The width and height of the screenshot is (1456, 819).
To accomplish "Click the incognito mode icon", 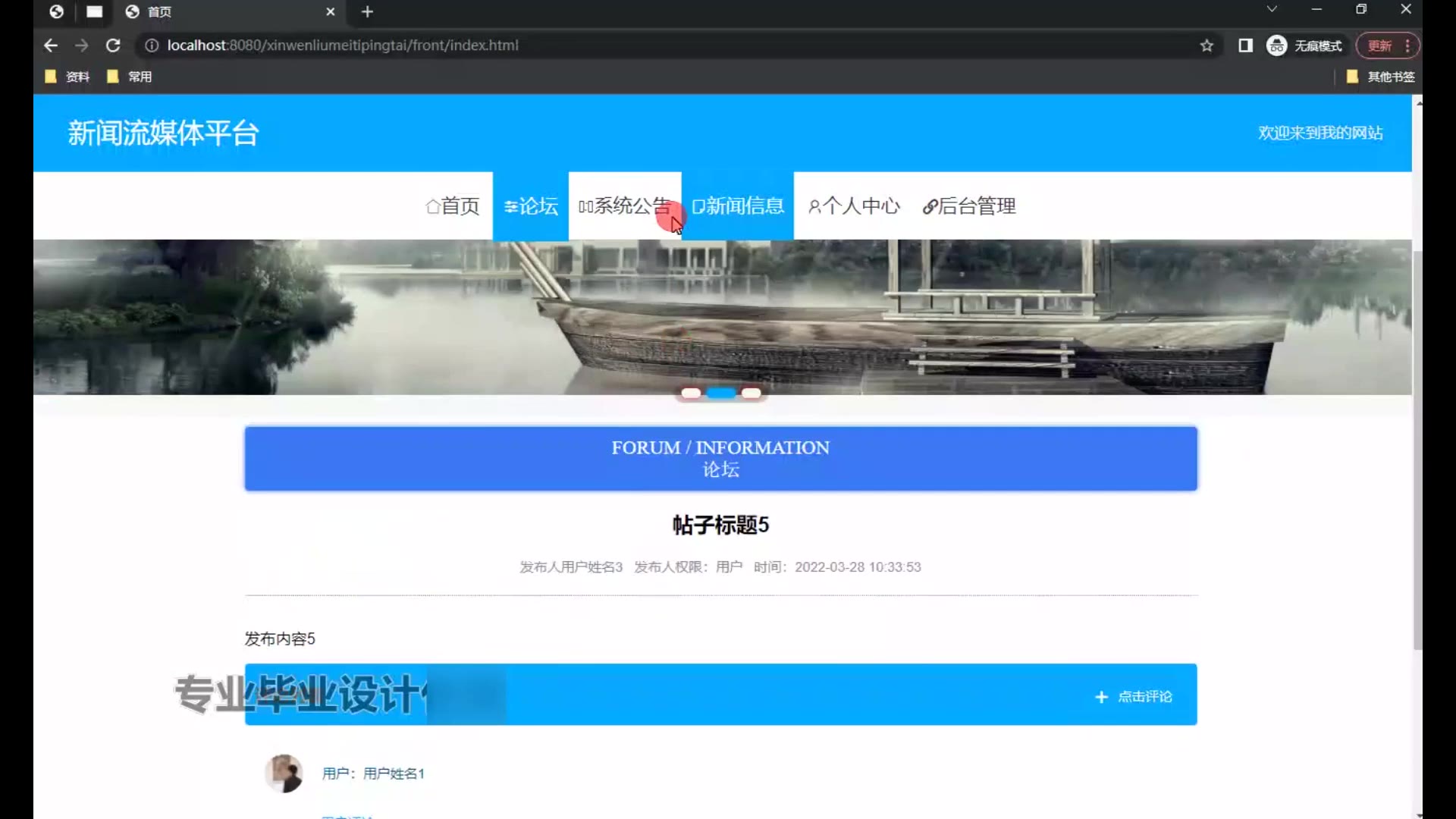I will click(x=1277, y=45).
